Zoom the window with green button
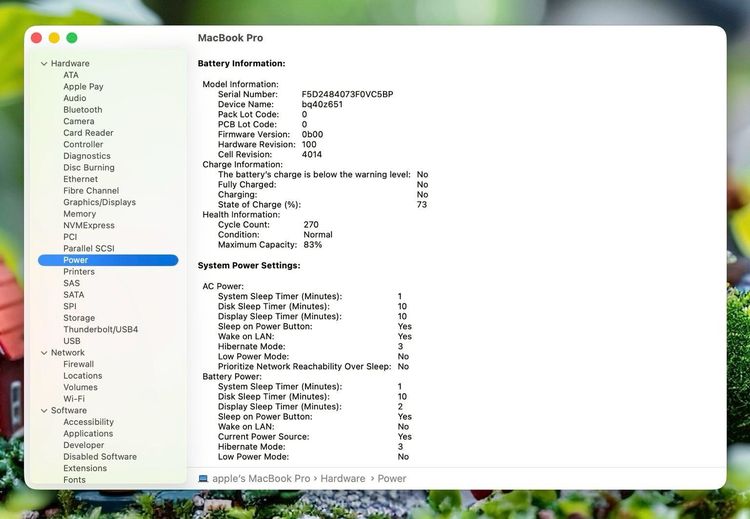This screenshot has width=750, height=519. [x=72, y=38]
